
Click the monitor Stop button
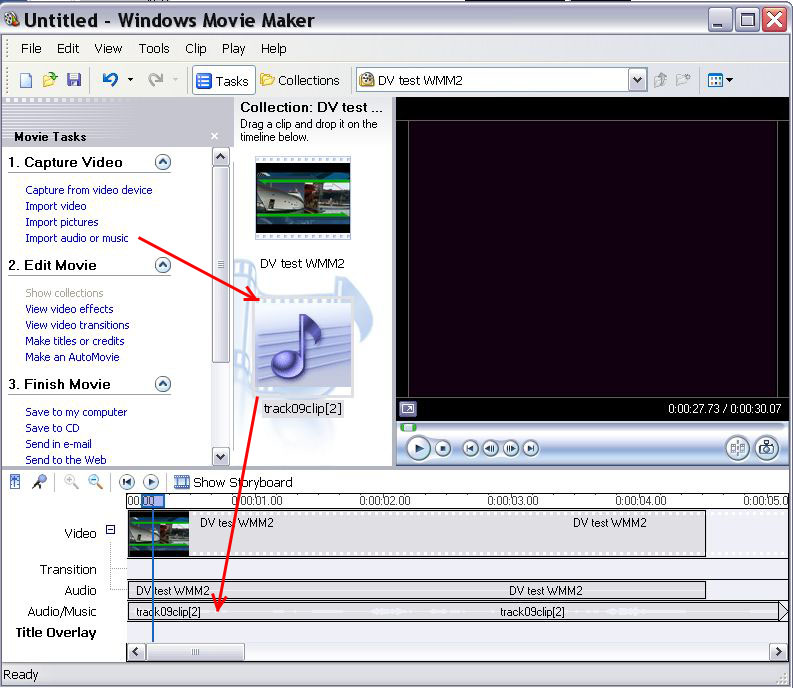(x=443, y=449)
